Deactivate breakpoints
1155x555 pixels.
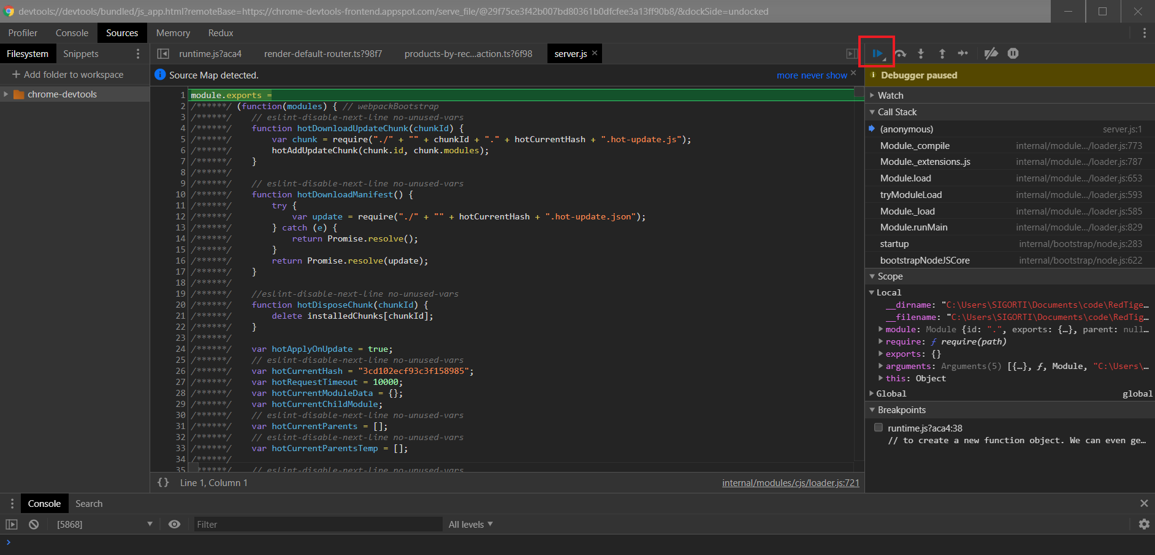coord(991,53)
